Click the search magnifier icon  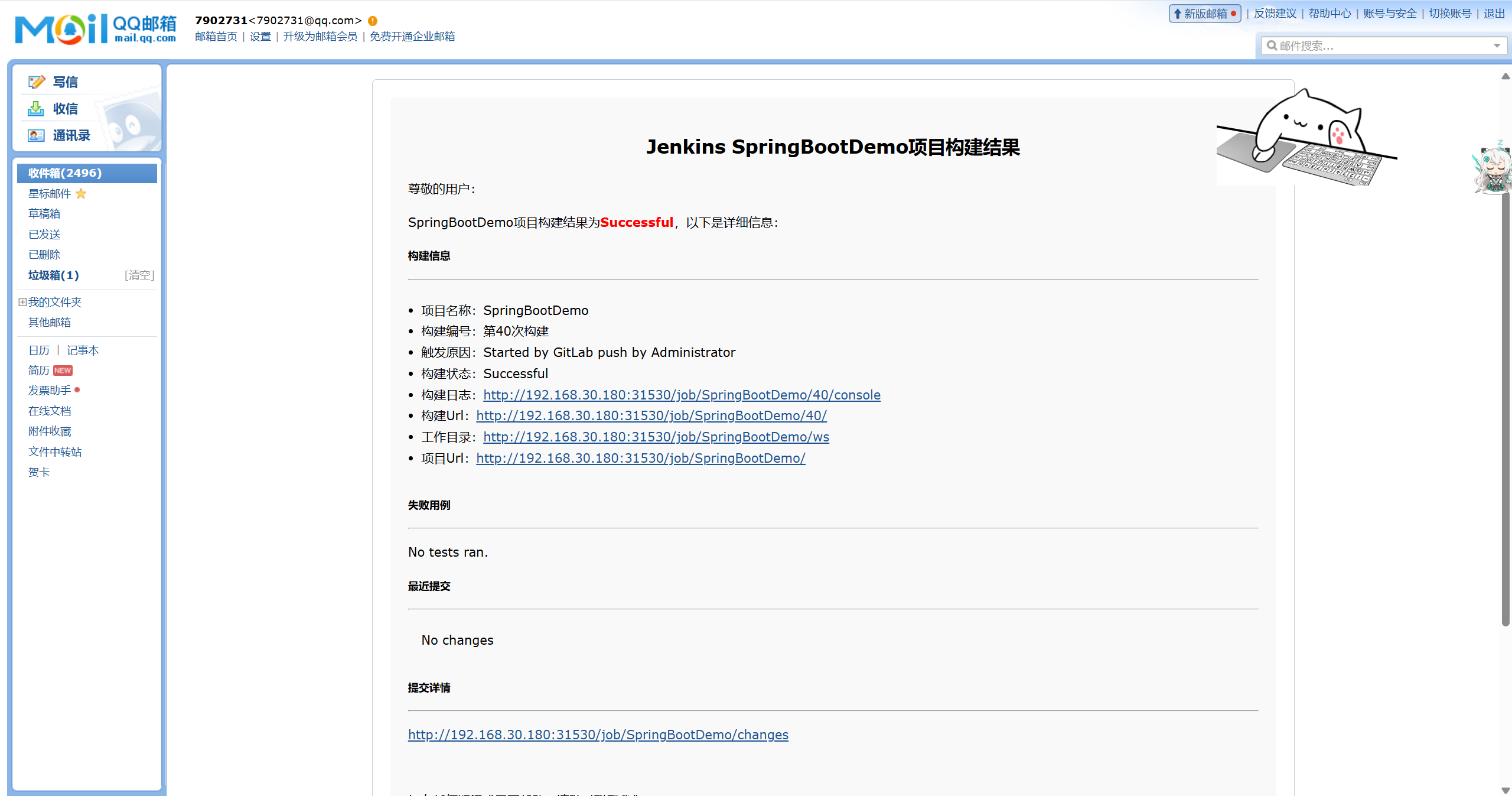[1272, 46]
